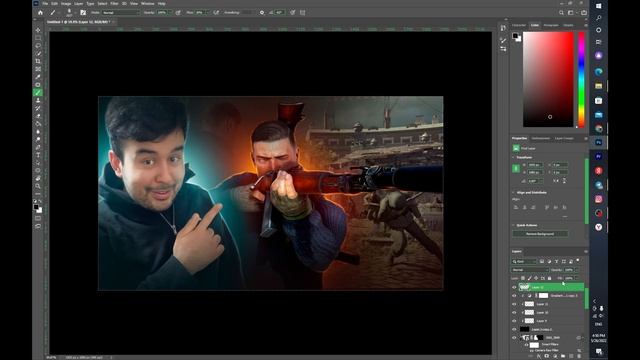Pick a shade in the red color field
Image resolution: width=640 pixels, height=360 pixels.
(x=548, y=80)
